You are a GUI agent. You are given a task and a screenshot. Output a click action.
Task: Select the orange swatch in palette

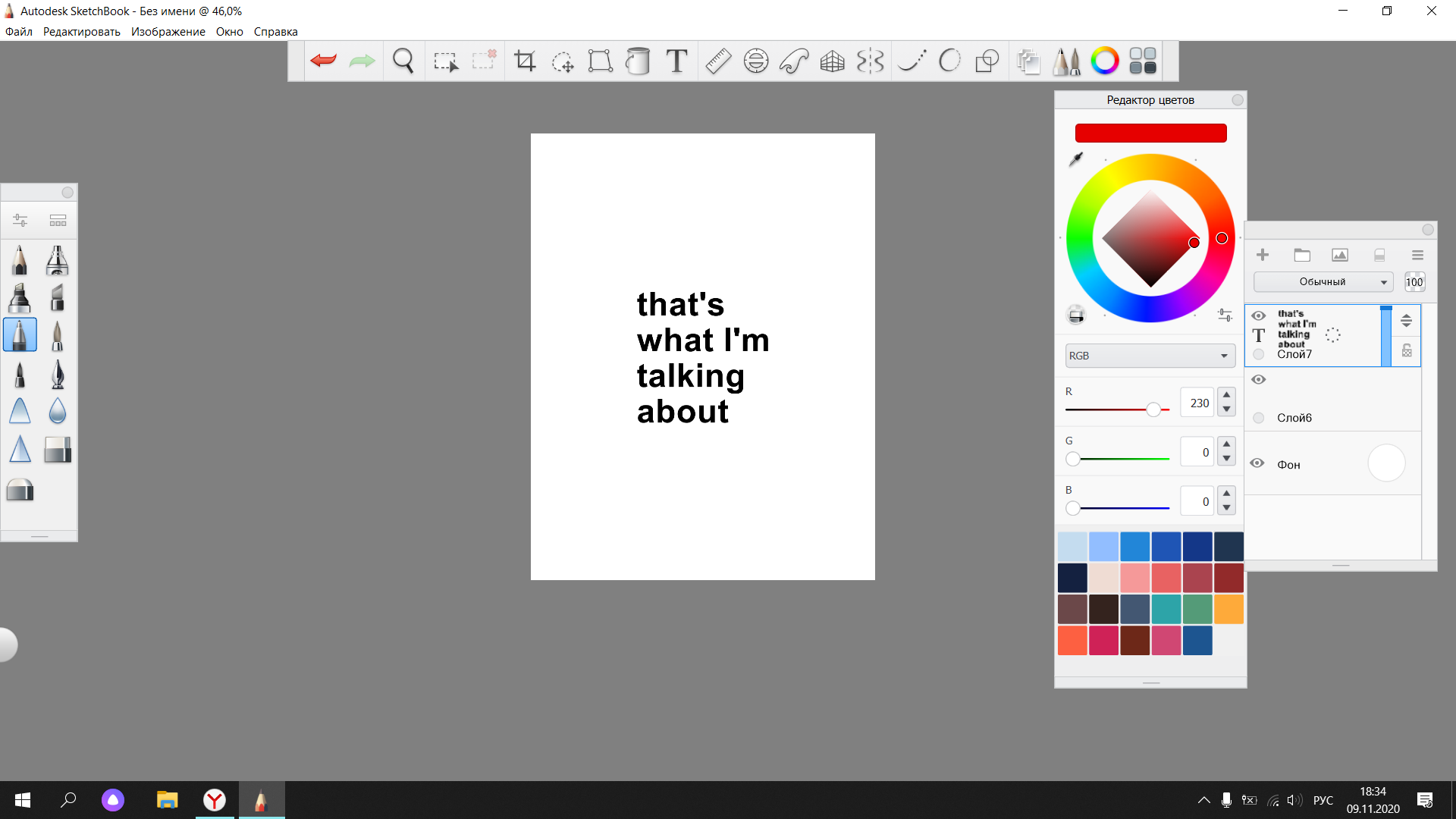[1228, 609]
